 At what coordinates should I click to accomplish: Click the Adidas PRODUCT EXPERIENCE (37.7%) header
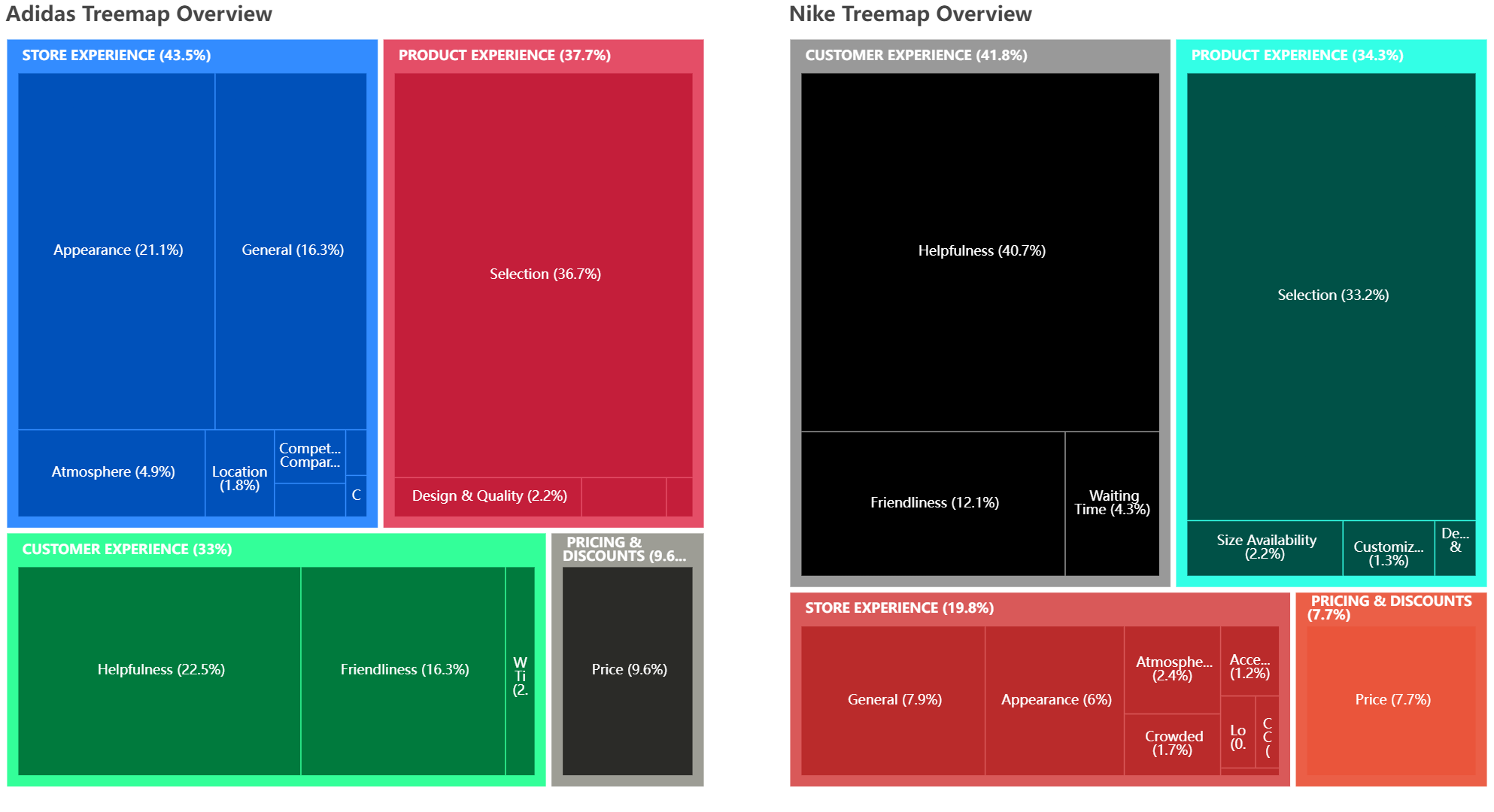pos(504,56)
